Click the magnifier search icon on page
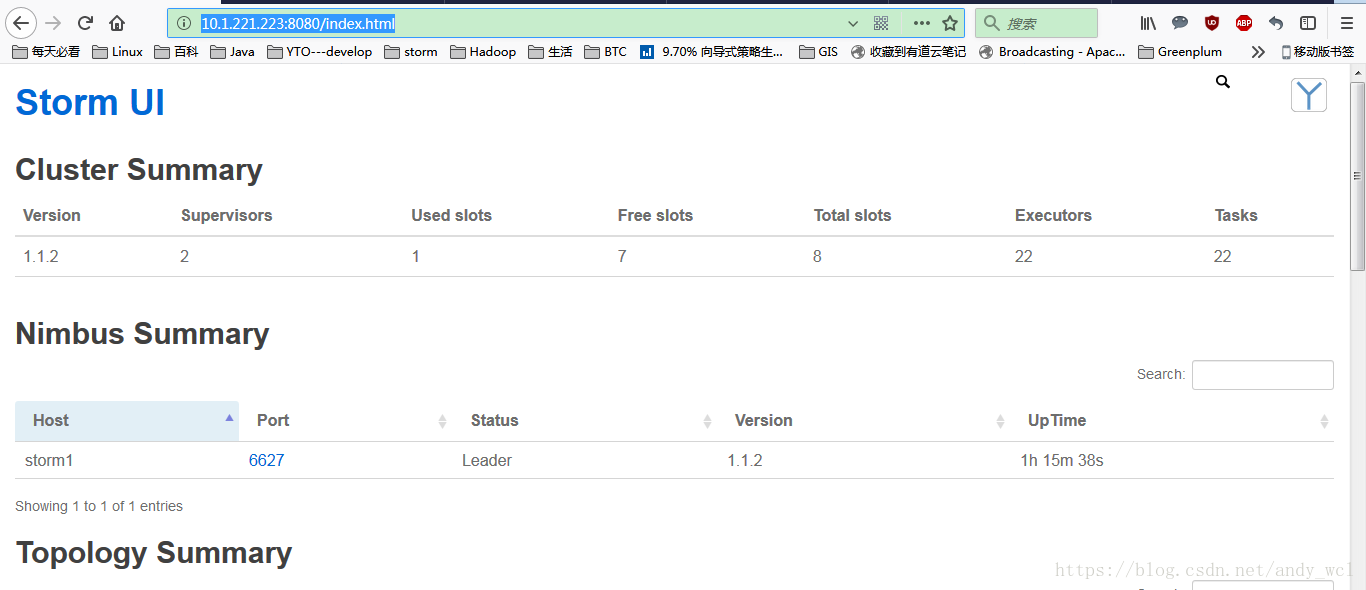1366x590 pixels. pyautogui.click(x=1223, y=82)
